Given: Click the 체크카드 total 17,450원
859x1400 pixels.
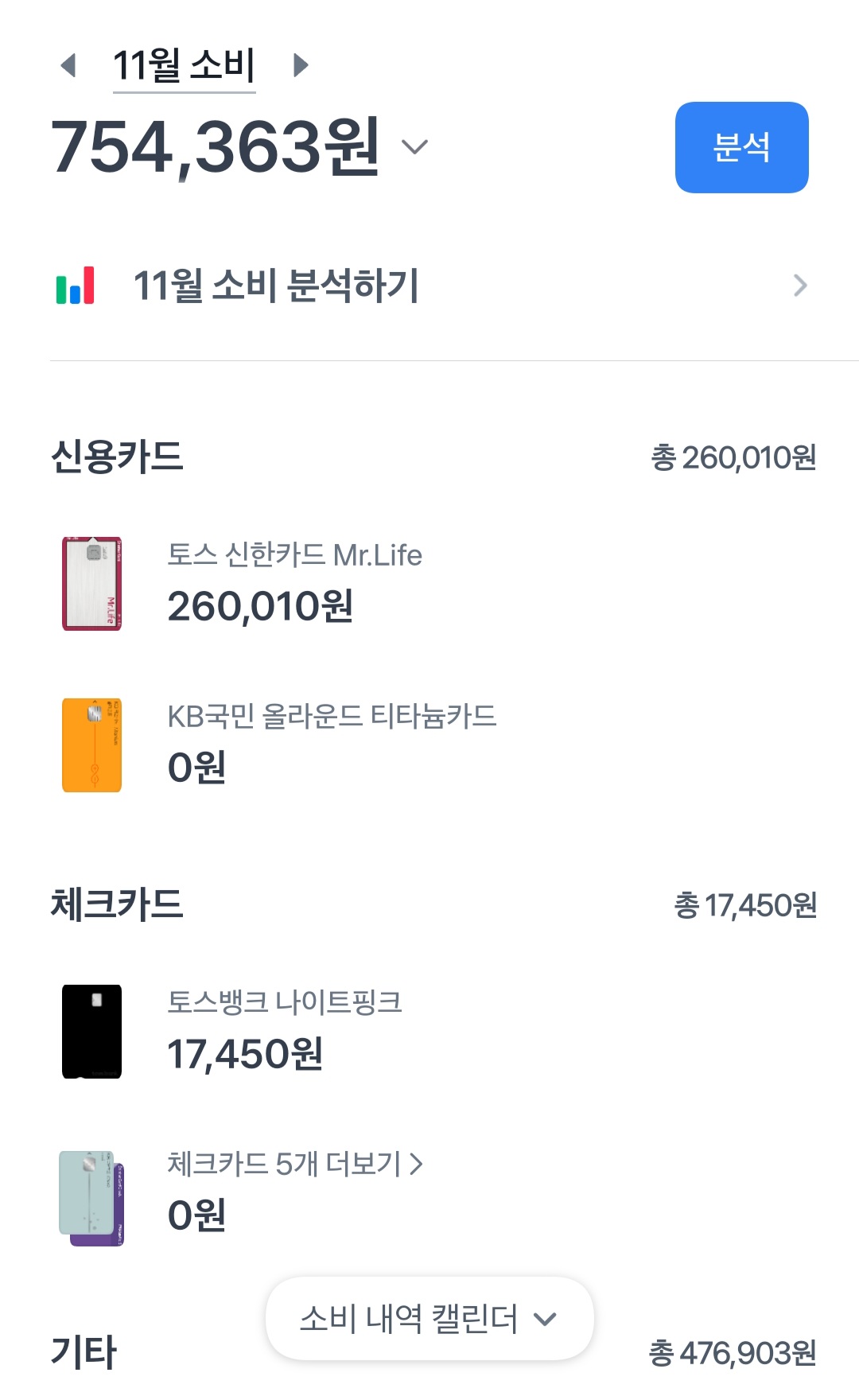Looking at the screenshot, I should pos(745,905).
